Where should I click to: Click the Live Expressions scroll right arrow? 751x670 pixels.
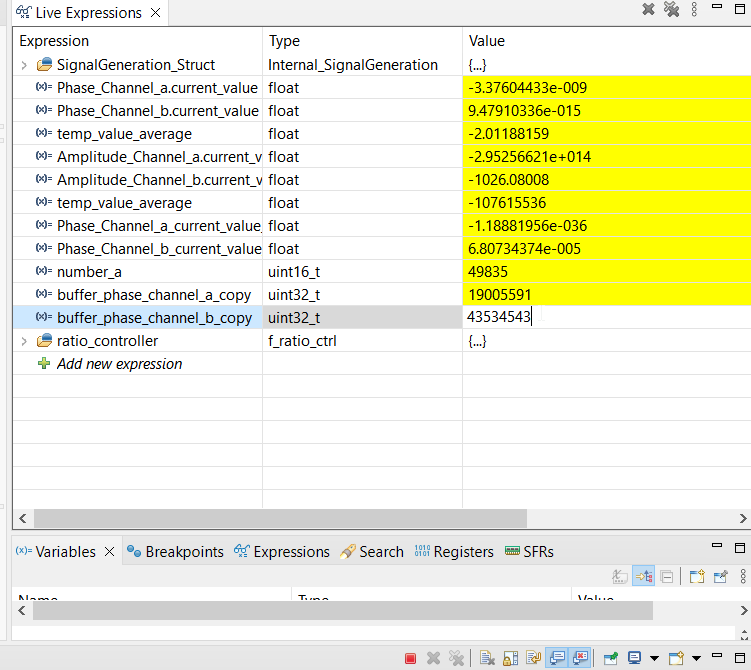(743, 518)
